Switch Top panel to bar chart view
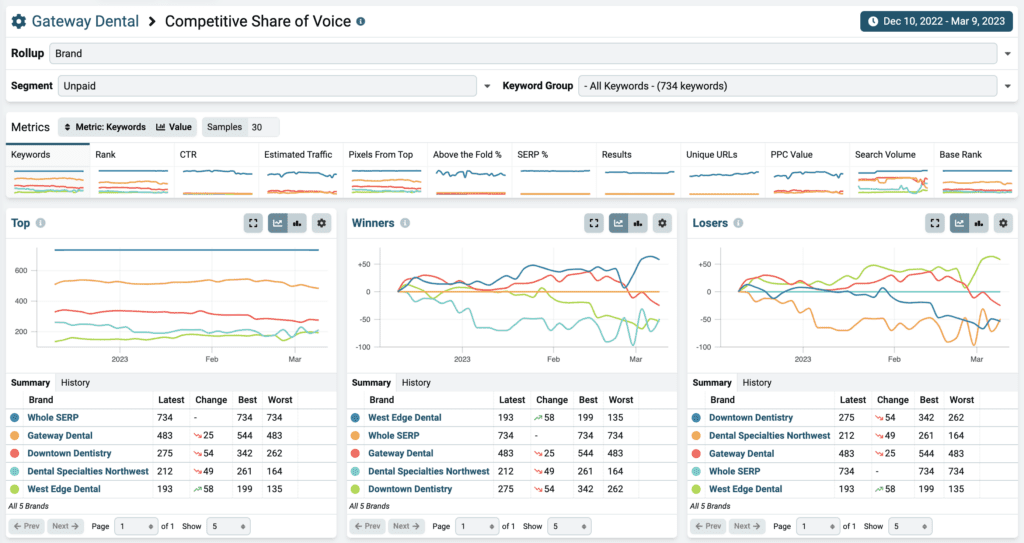1024x543 pixels. click(297, 223)
